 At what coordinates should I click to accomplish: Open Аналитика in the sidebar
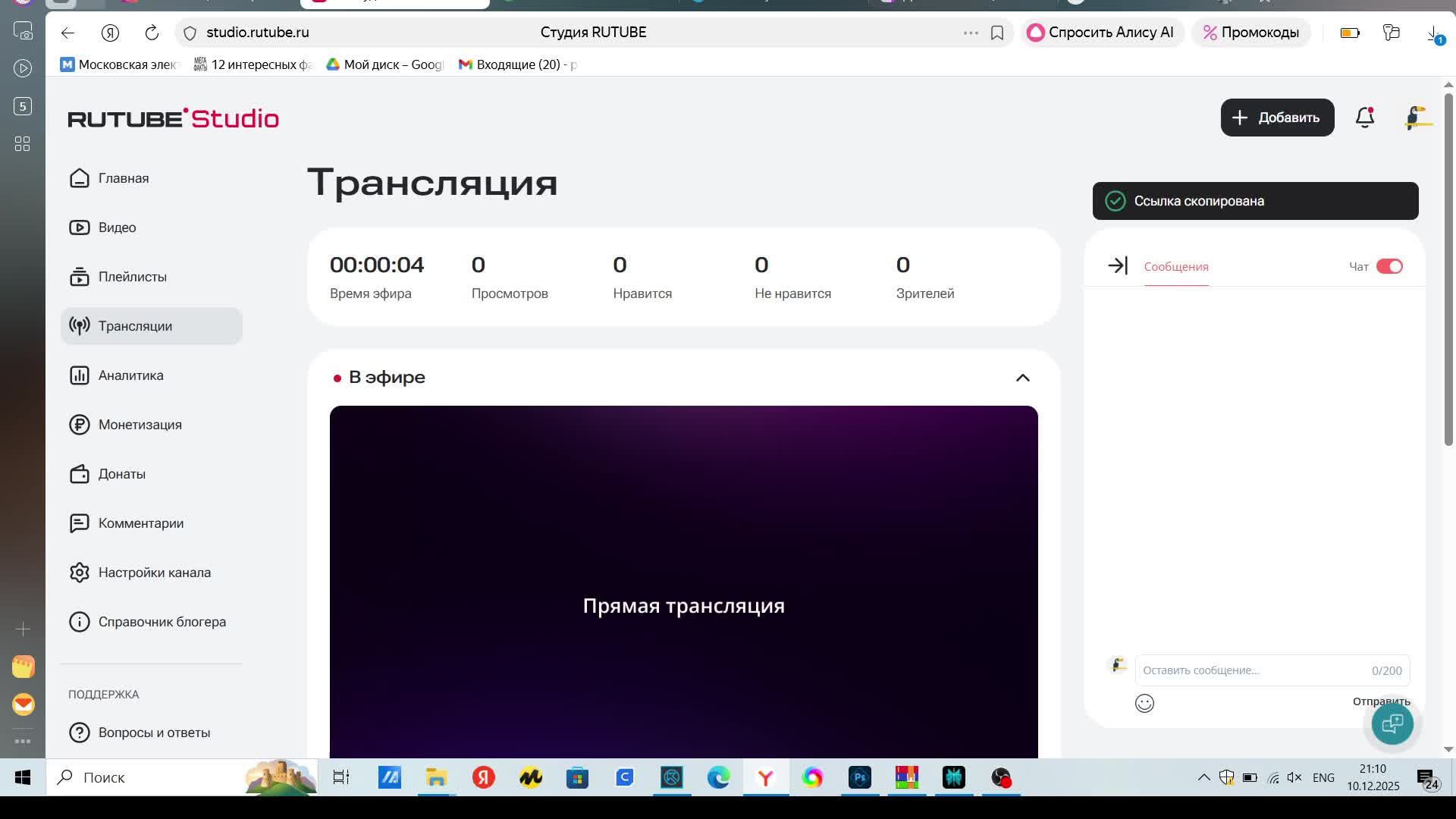coord(130,375)
